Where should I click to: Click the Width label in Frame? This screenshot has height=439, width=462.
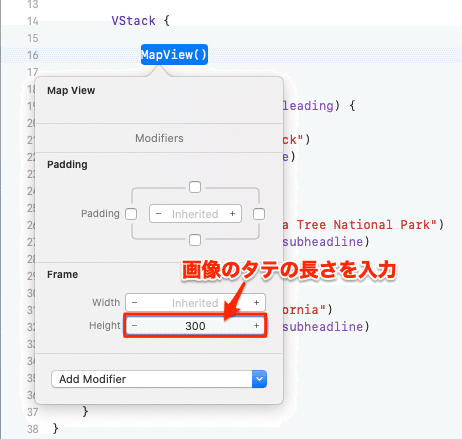click(106, 302)
